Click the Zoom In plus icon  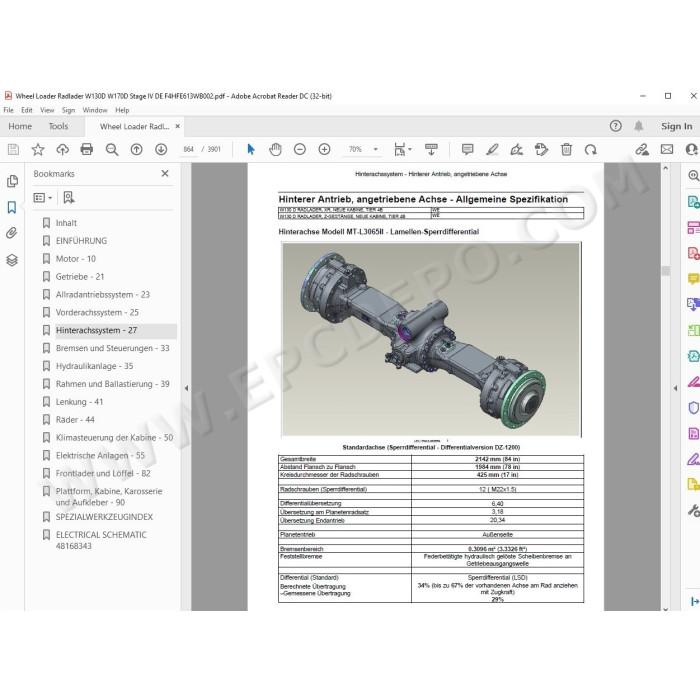pos(325,149)
